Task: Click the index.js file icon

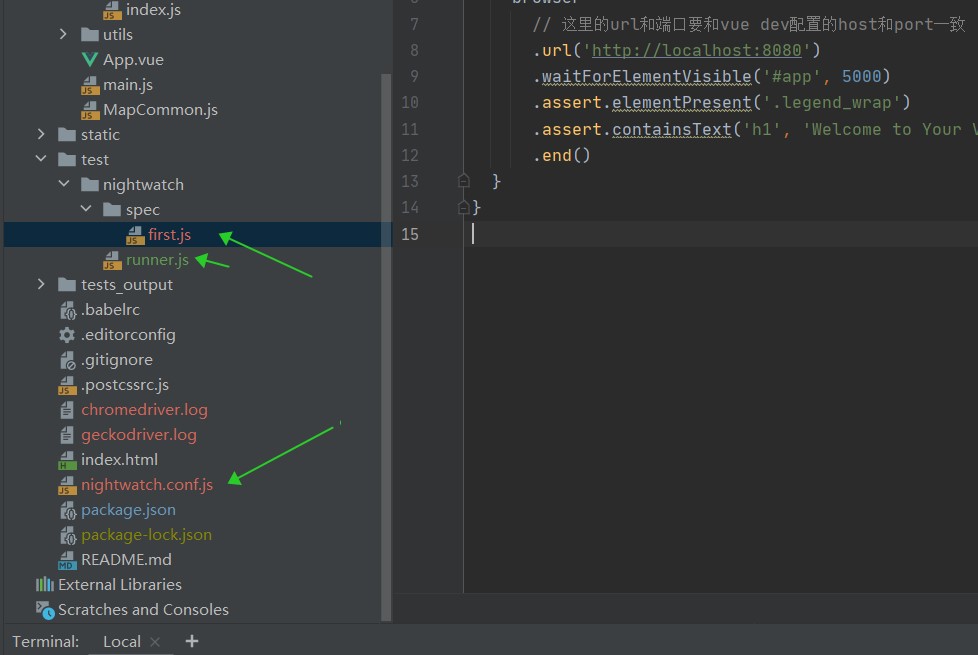Action: 112,11
